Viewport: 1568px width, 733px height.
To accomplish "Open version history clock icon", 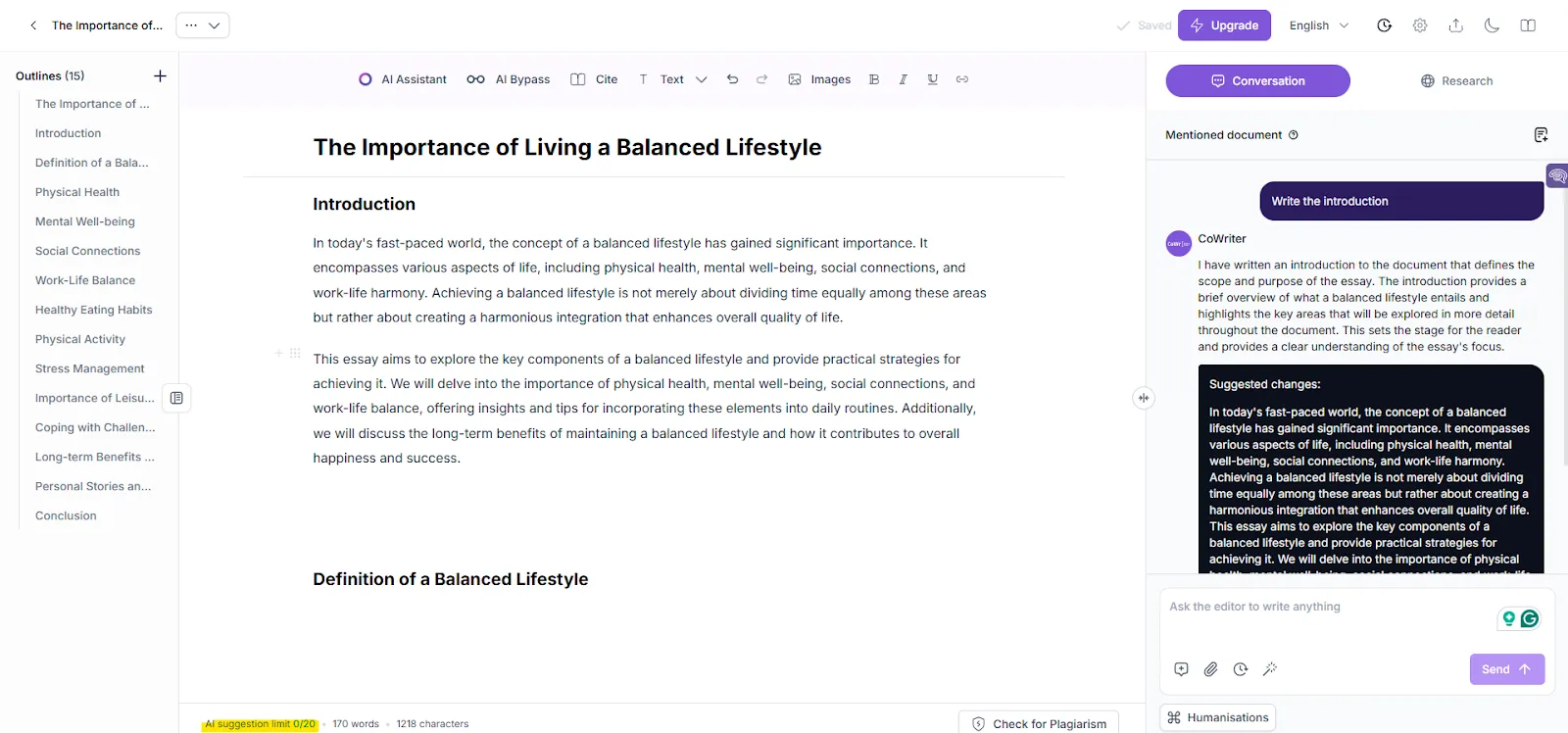I will [1384, 25].
